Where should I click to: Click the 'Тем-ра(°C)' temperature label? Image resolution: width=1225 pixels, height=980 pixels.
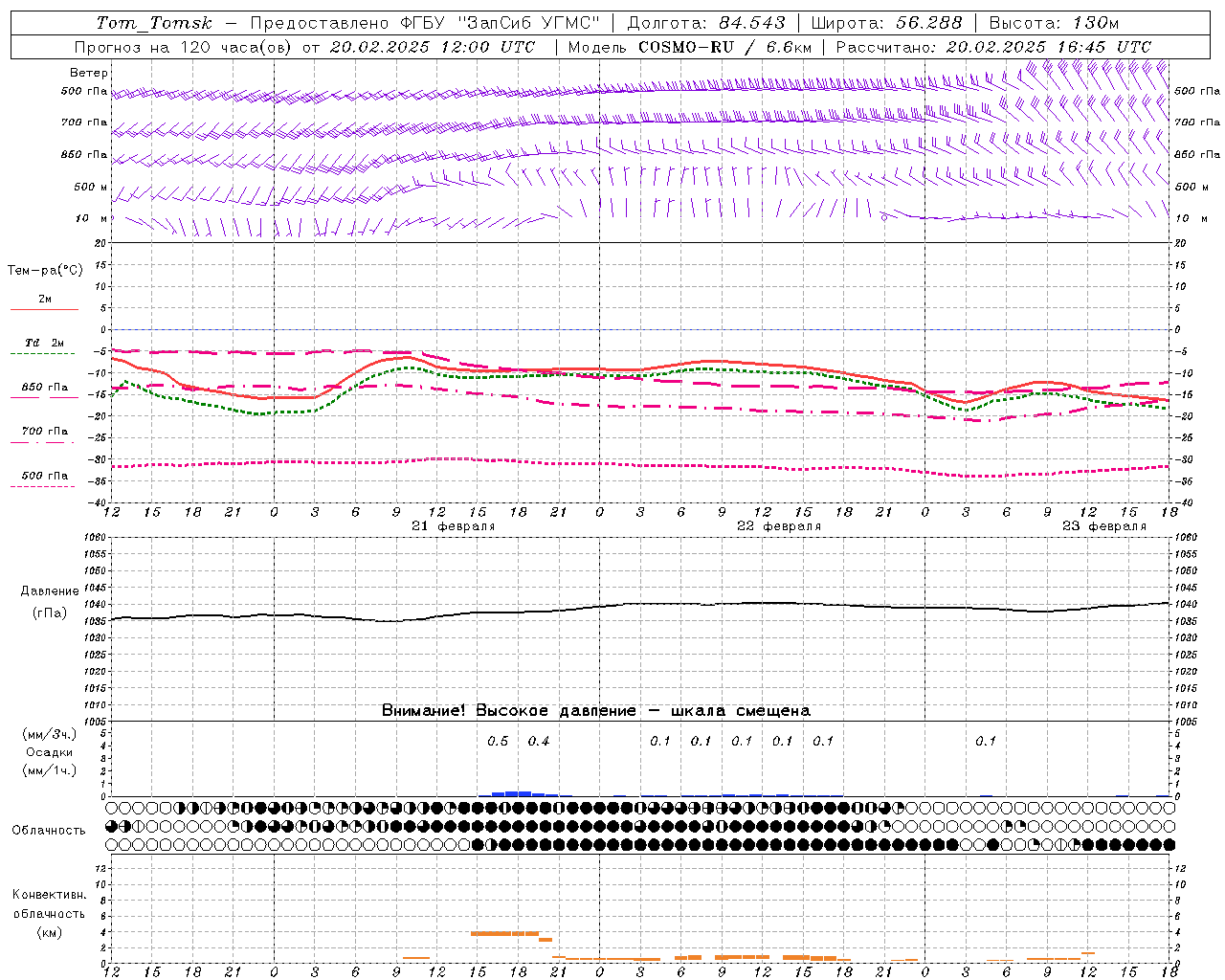click(x=45, y=271)
